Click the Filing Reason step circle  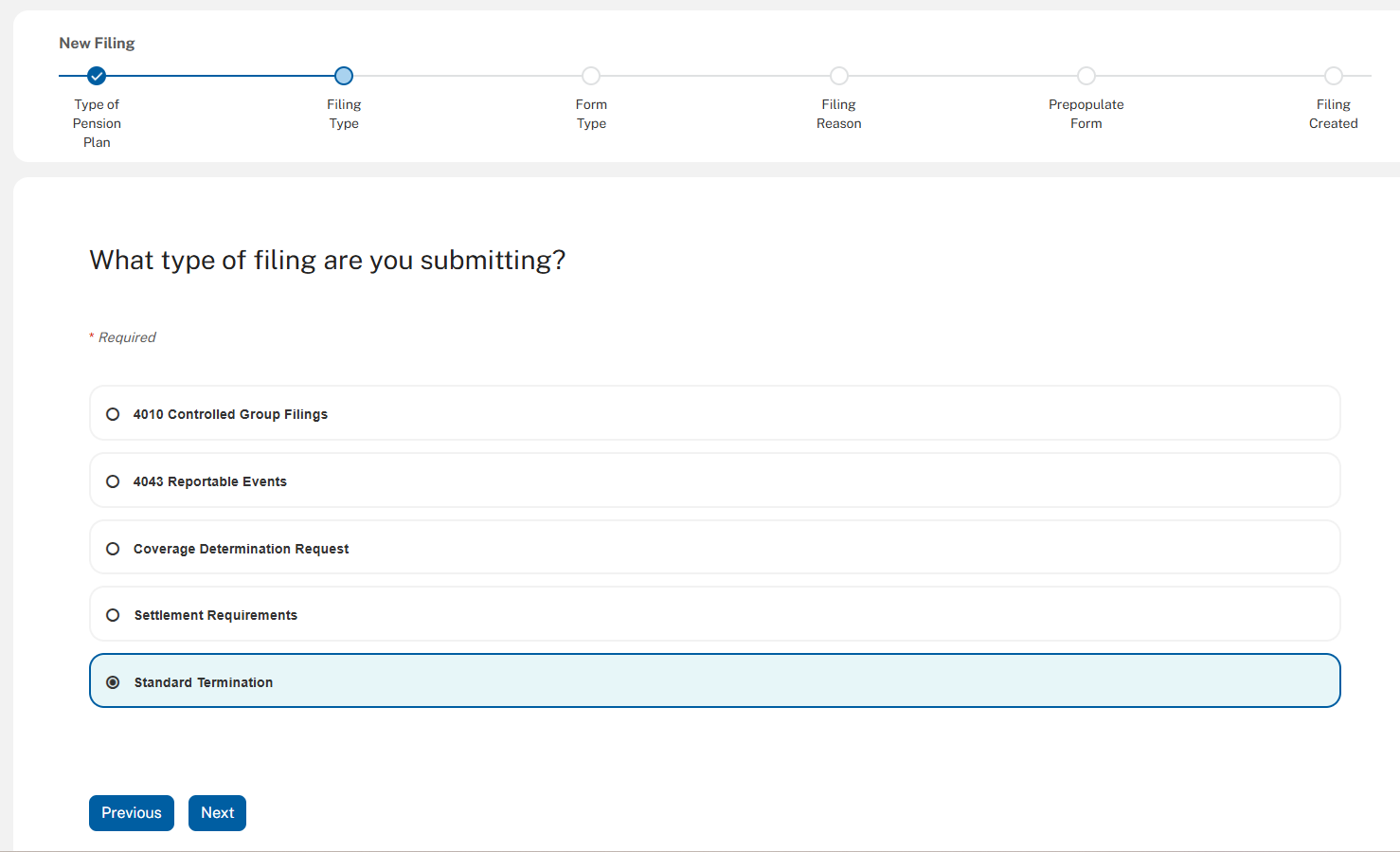[x=839, y=76]
